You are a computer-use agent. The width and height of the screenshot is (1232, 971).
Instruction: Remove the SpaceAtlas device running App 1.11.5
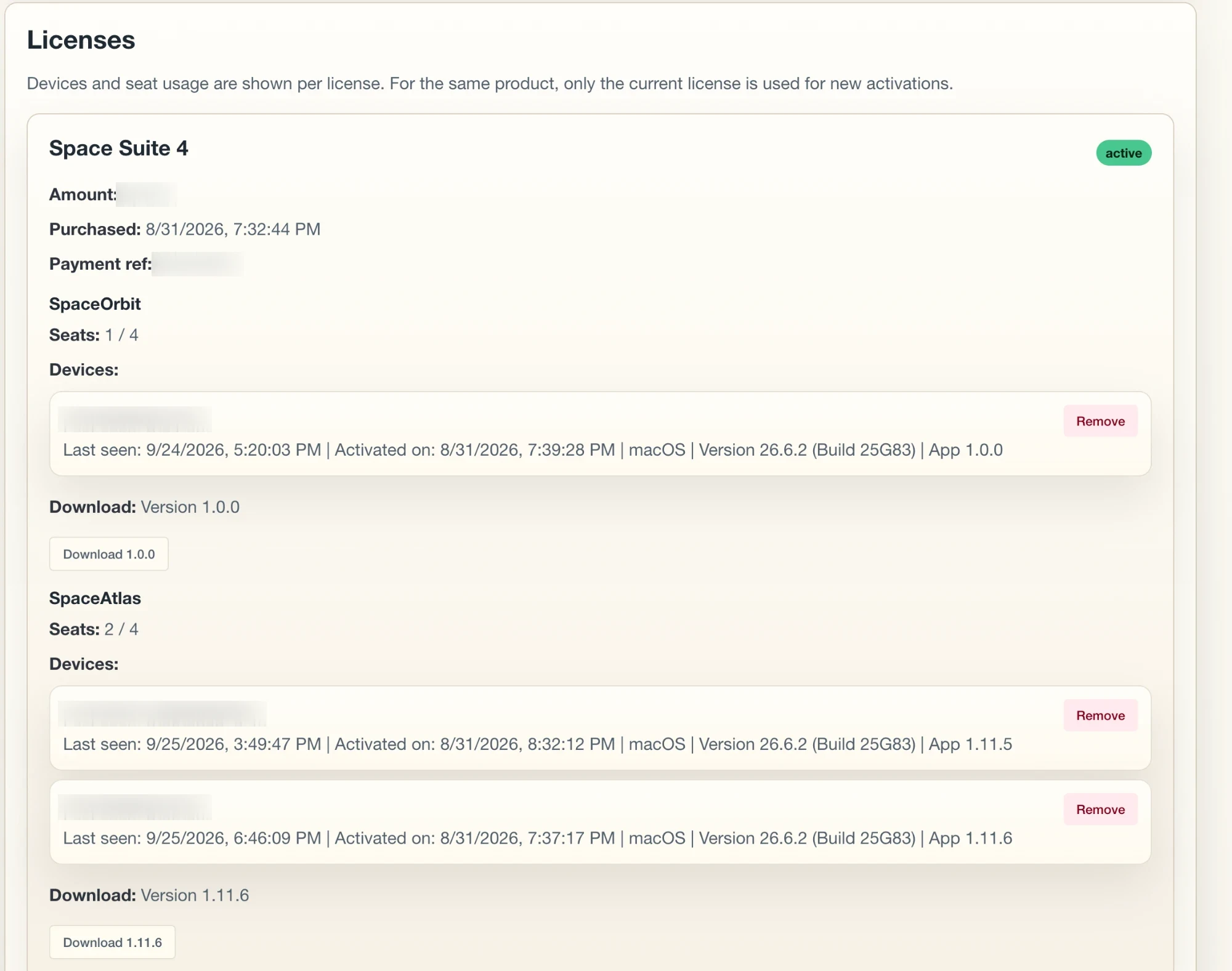coord(1100,715)
